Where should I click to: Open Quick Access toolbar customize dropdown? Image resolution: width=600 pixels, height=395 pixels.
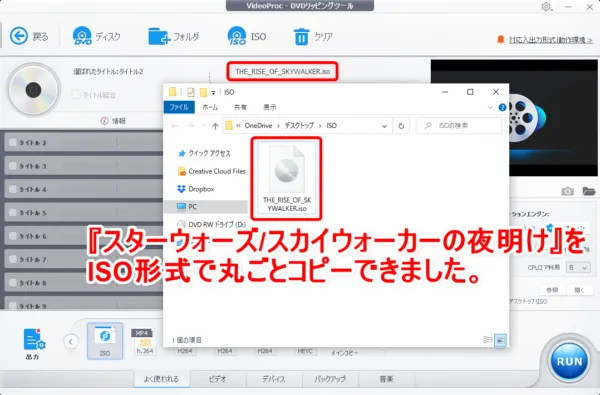click(214, 92)
